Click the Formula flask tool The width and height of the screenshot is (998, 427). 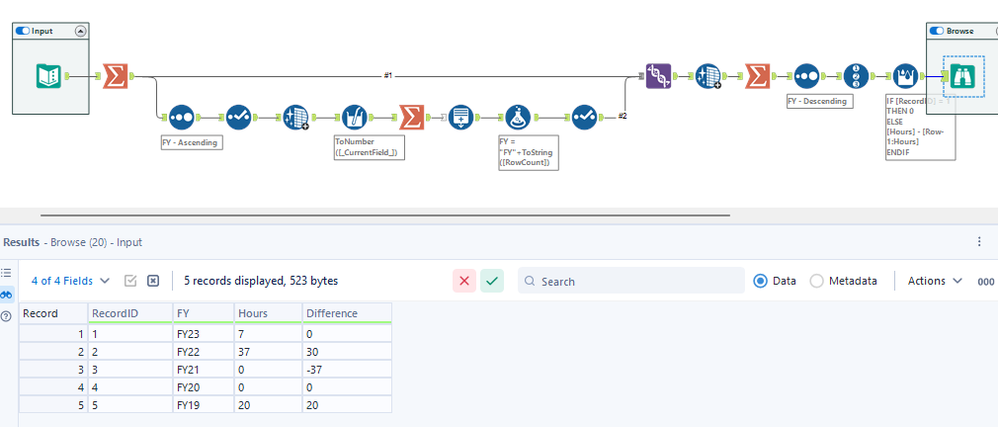coord(516,116)
